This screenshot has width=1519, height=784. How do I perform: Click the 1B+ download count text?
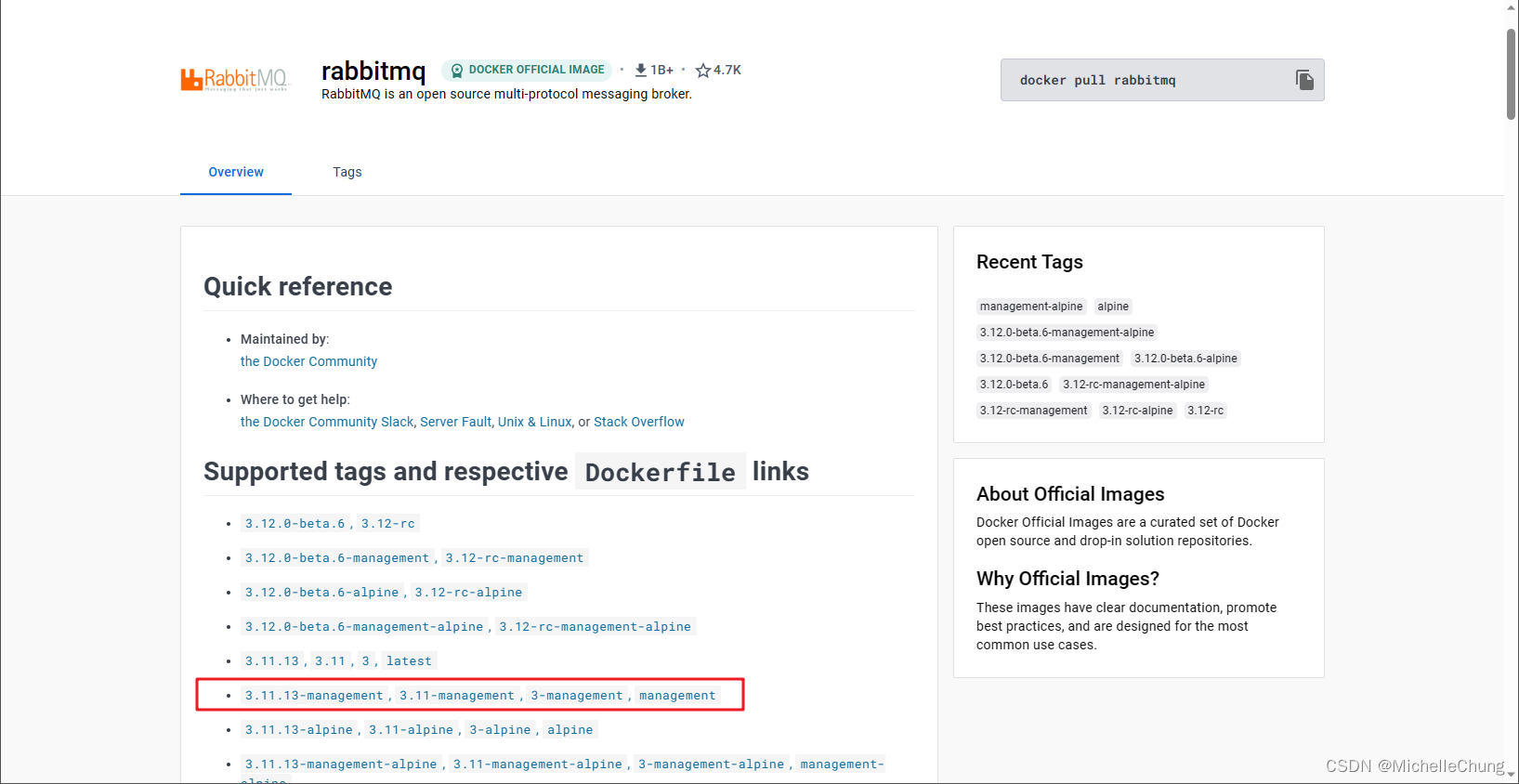coord(662,70)
